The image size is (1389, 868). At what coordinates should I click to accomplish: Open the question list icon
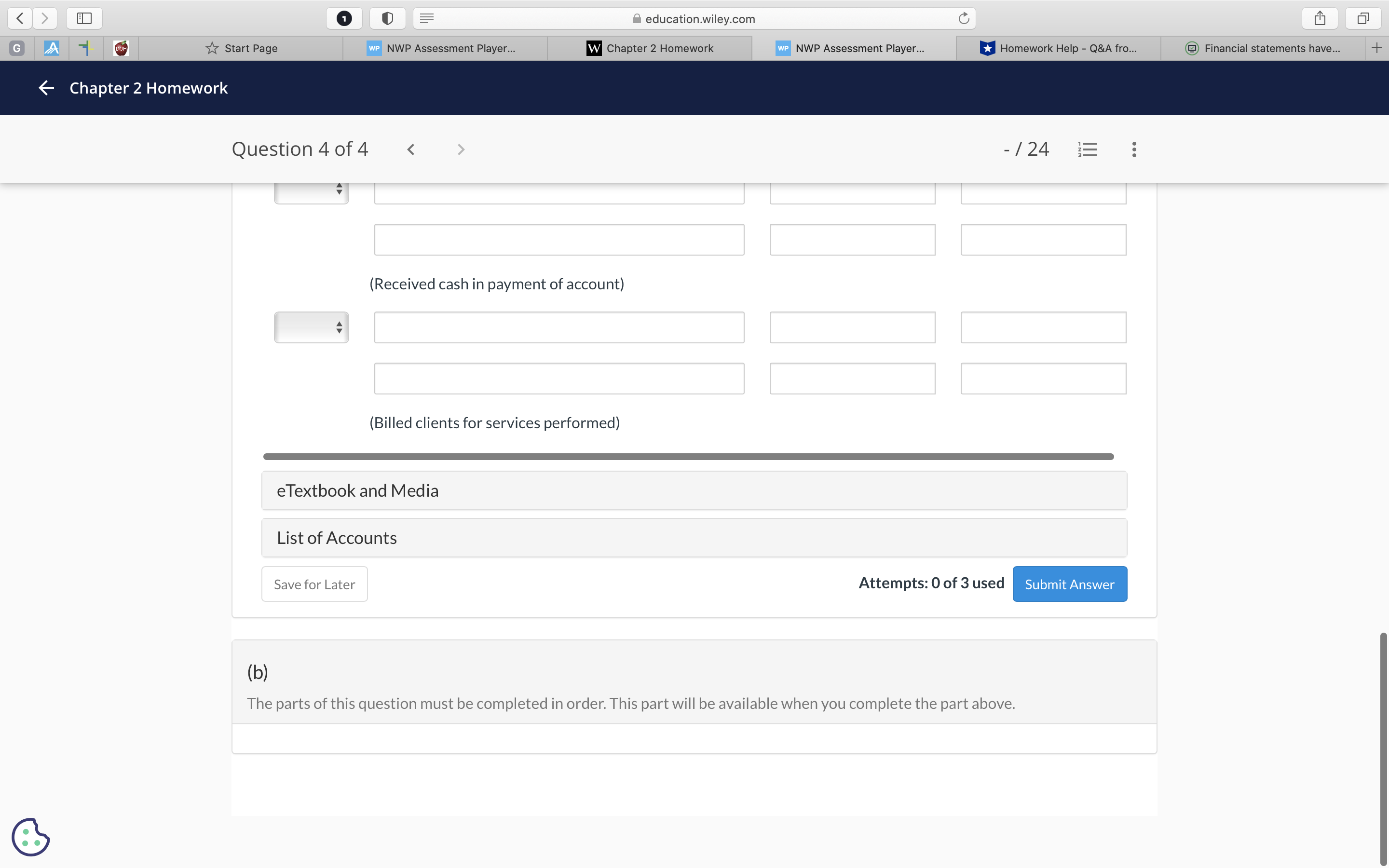coord(1087,150)
